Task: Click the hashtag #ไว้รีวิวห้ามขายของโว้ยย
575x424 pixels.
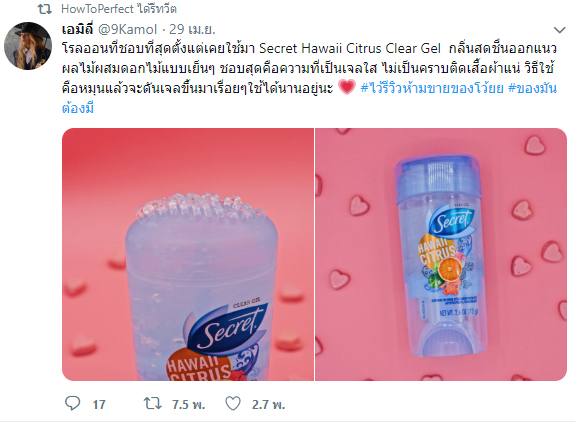Action: 432,88
